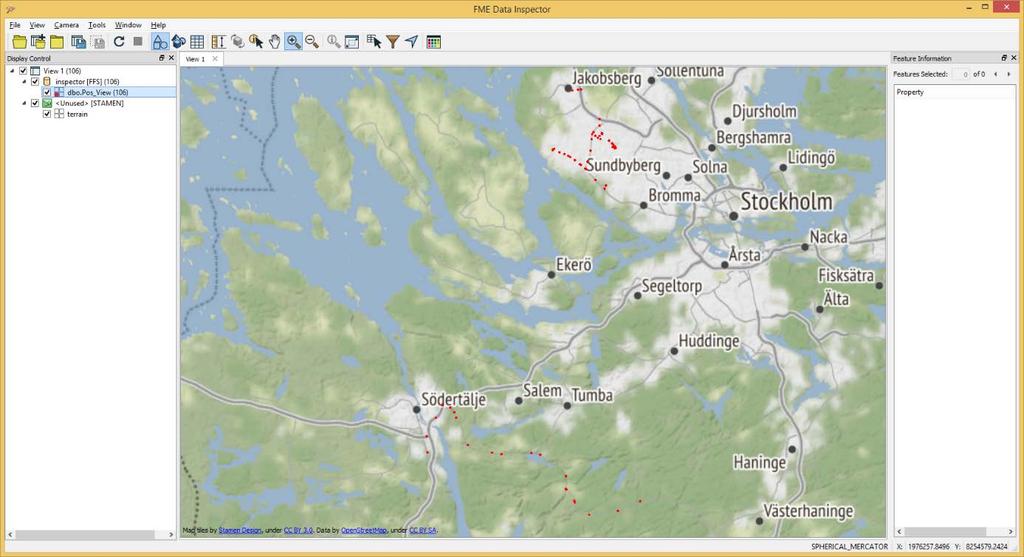Screen dimensions: 1024x557
Task: Open the Stamen Design attribution link
Action: [240, 530]
